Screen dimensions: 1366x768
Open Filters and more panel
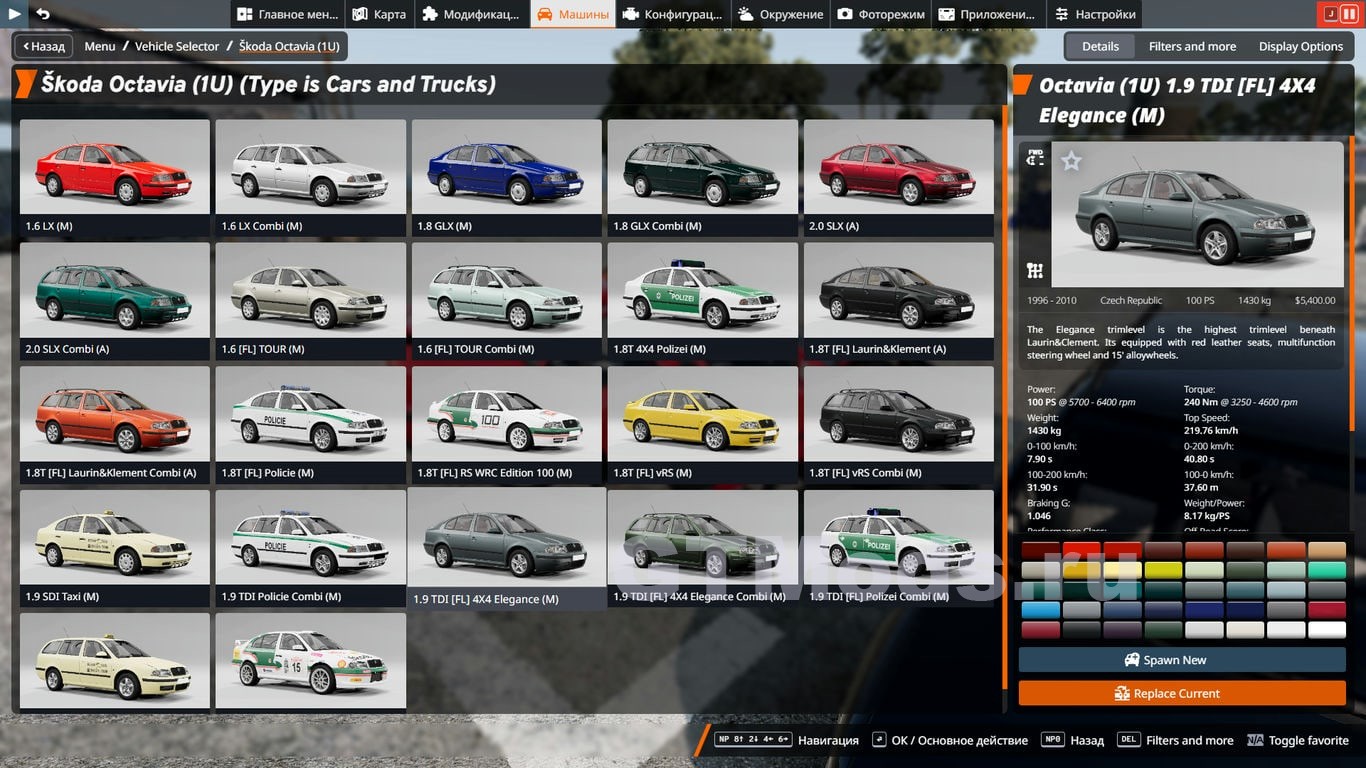(x=1192, y=46)
